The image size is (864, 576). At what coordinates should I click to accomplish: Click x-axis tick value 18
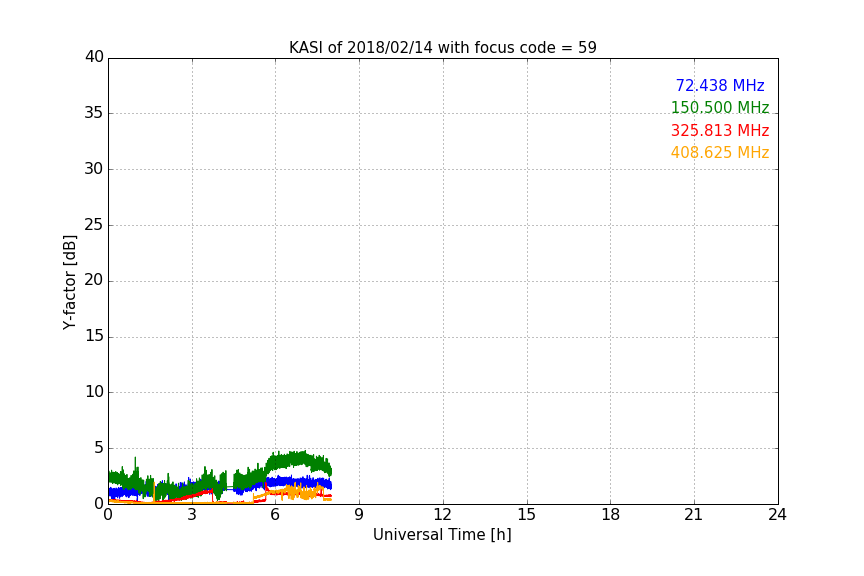pyautogui.click(x=611, y=515)
